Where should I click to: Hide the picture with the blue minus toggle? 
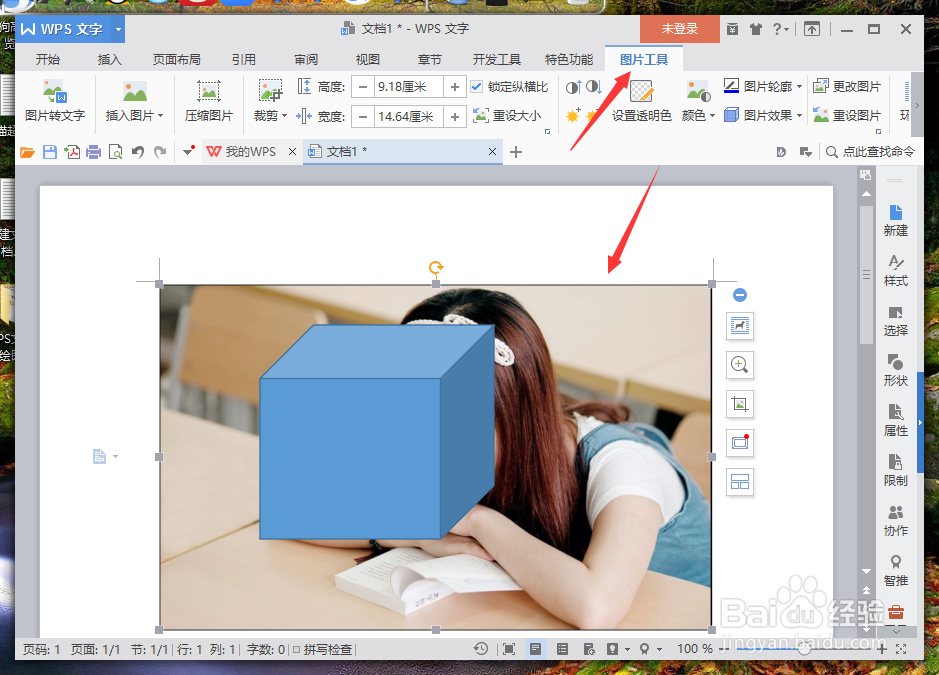739,295
